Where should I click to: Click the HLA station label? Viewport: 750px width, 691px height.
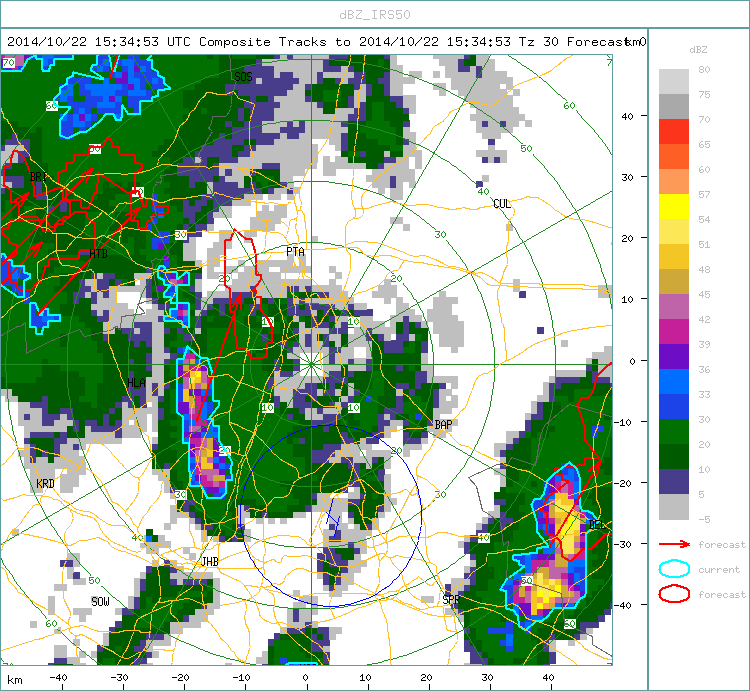pos(136,383)
